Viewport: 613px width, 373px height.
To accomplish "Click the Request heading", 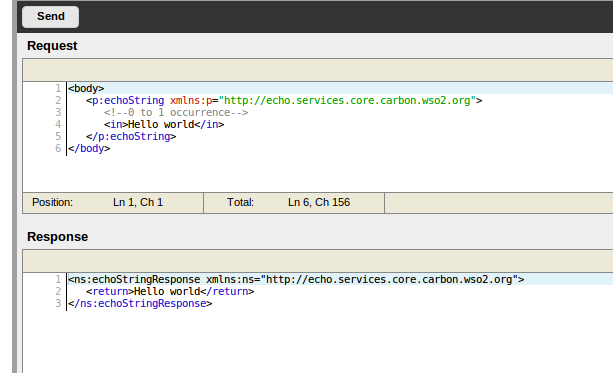I will pos(52,46).
